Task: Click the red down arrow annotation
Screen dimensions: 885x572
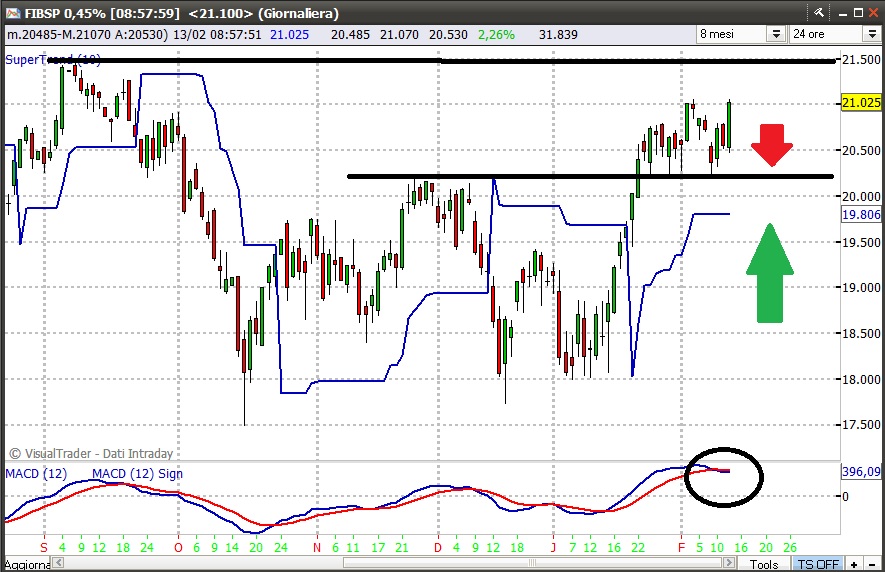Action: [772, 145]
